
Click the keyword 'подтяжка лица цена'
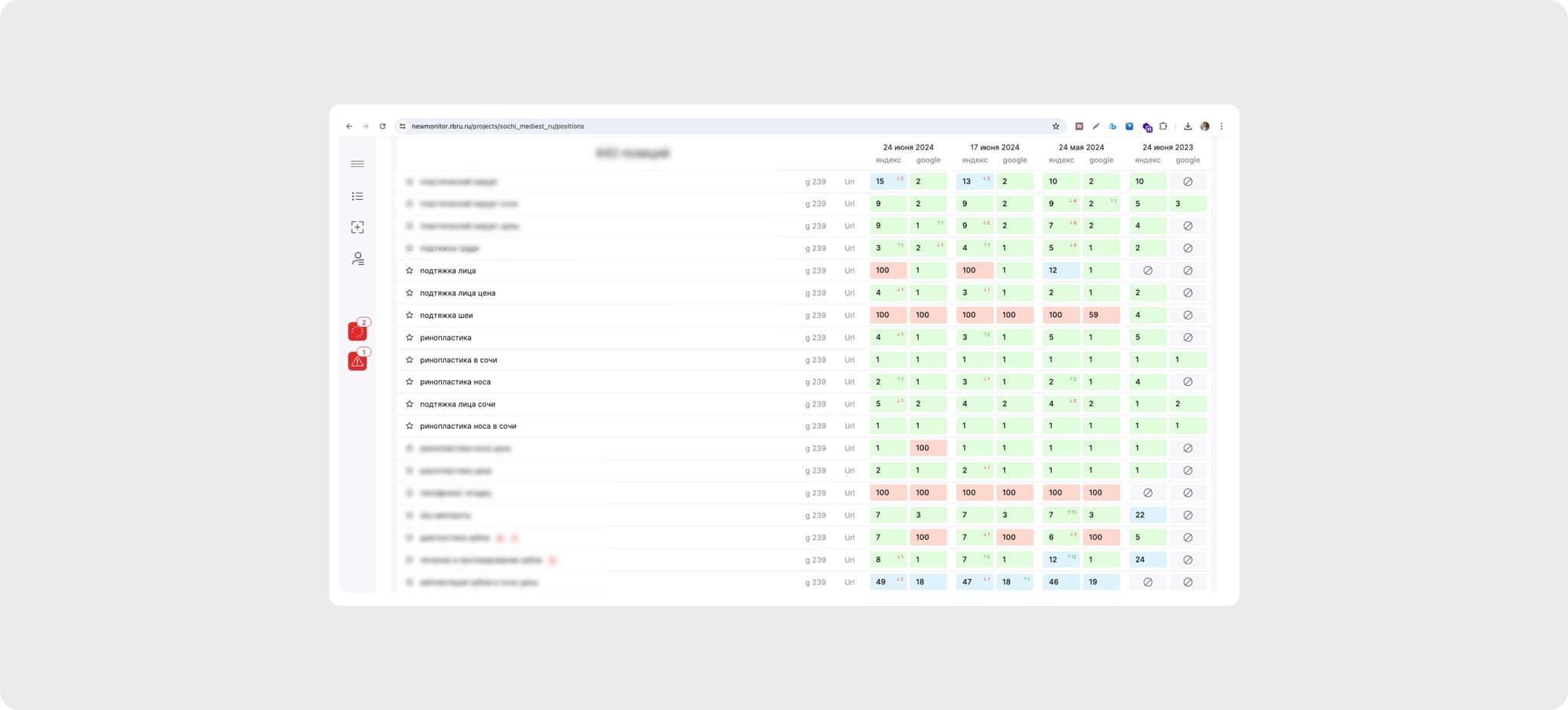pyautogui.click(x=457, y=293)
